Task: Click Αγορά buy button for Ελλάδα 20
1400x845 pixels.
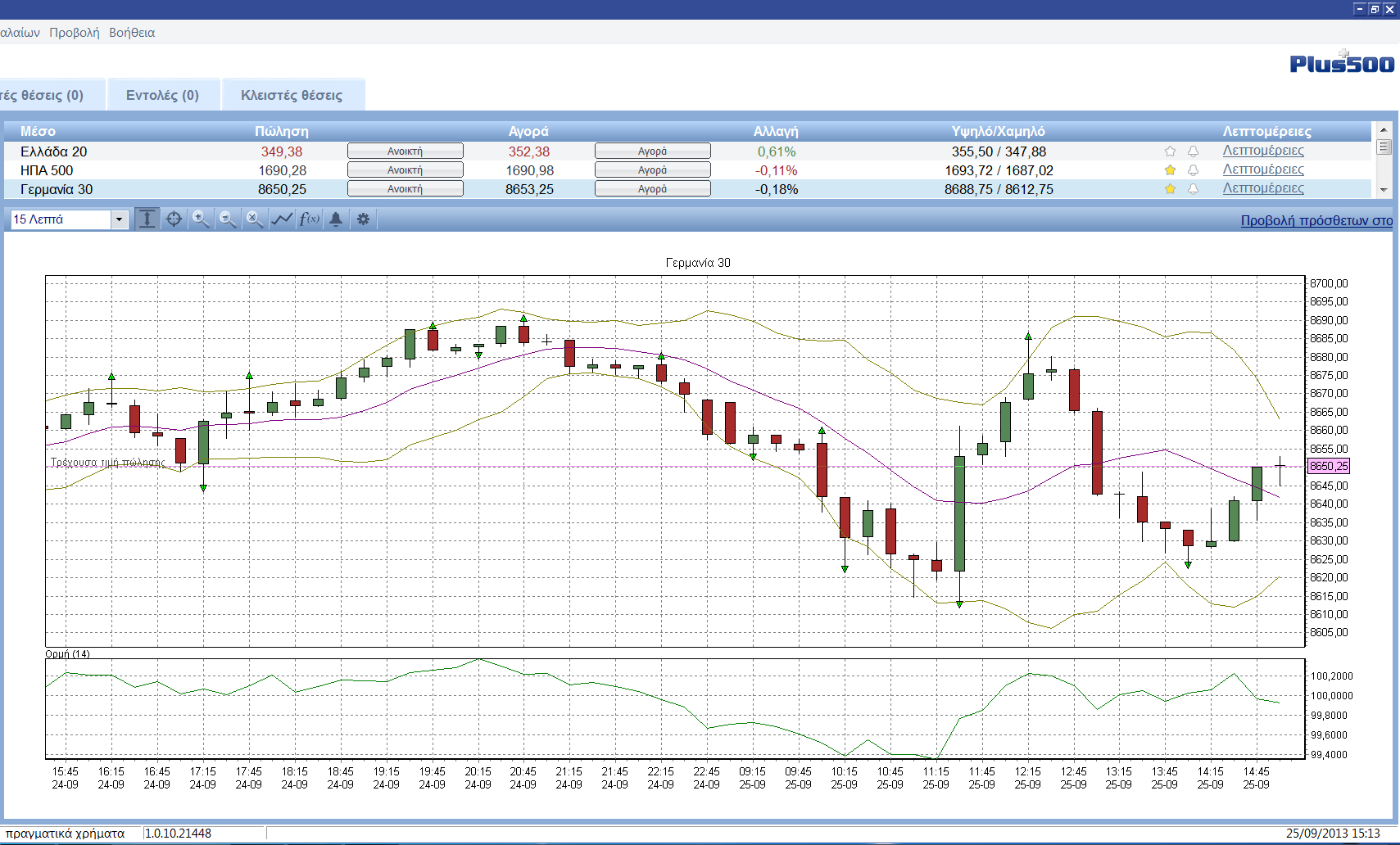Action: pos(653,151)
